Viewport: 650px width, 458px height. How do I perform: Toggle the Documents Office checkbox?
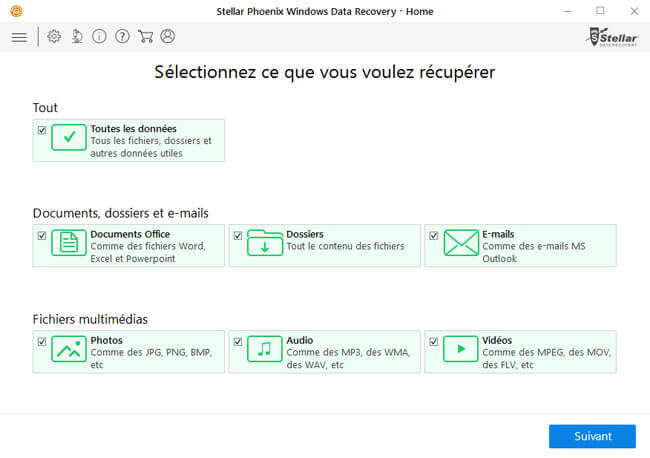click(42, 236)
